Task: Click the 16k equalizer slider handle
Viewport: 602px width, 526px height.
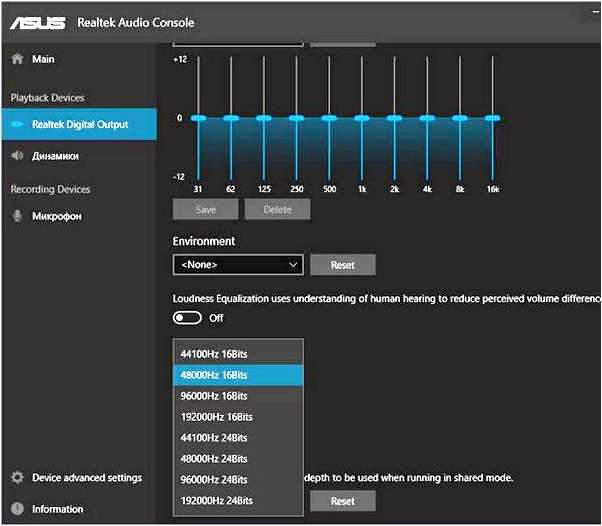Action: click(493, 118)
